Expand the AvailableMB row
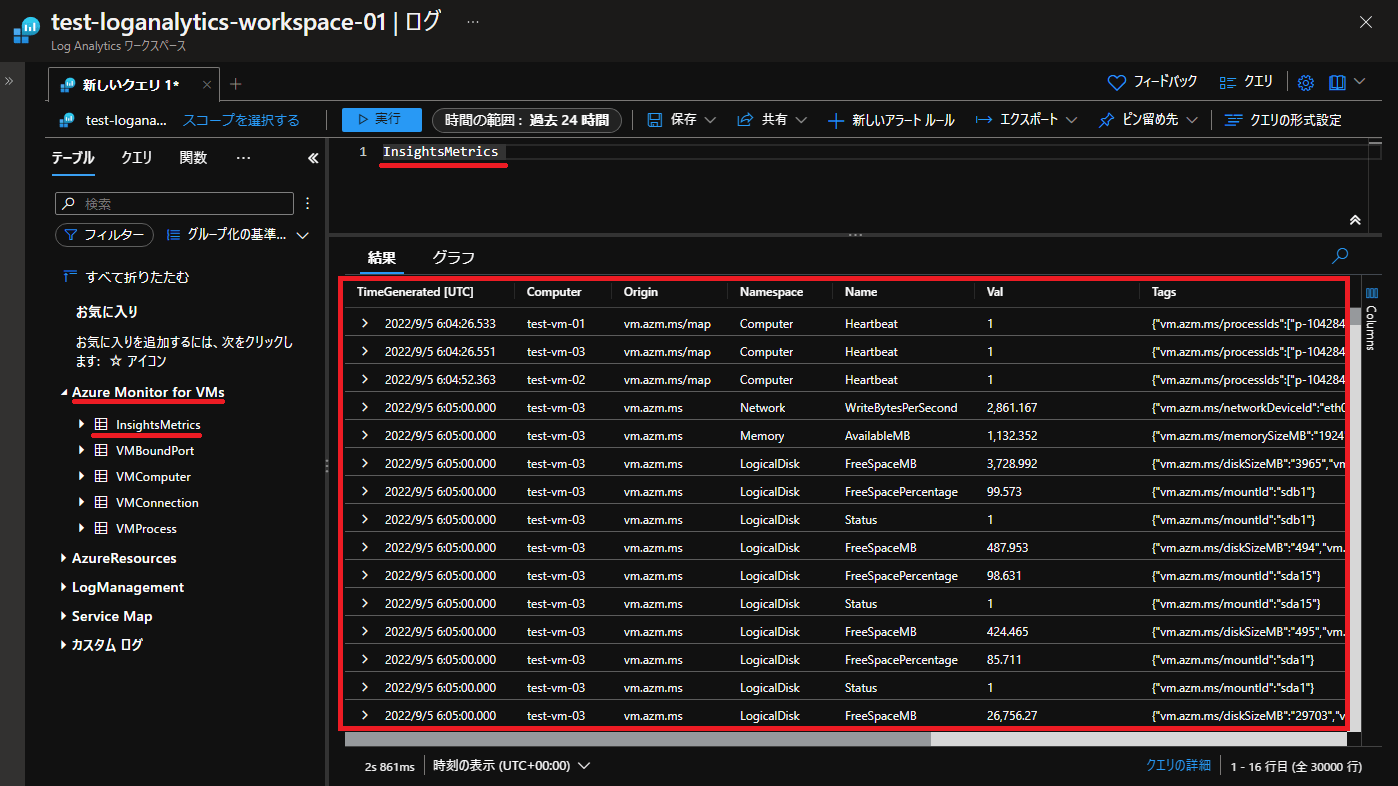The height and width of the screenshot is (786, 1398). coord(365,436)
